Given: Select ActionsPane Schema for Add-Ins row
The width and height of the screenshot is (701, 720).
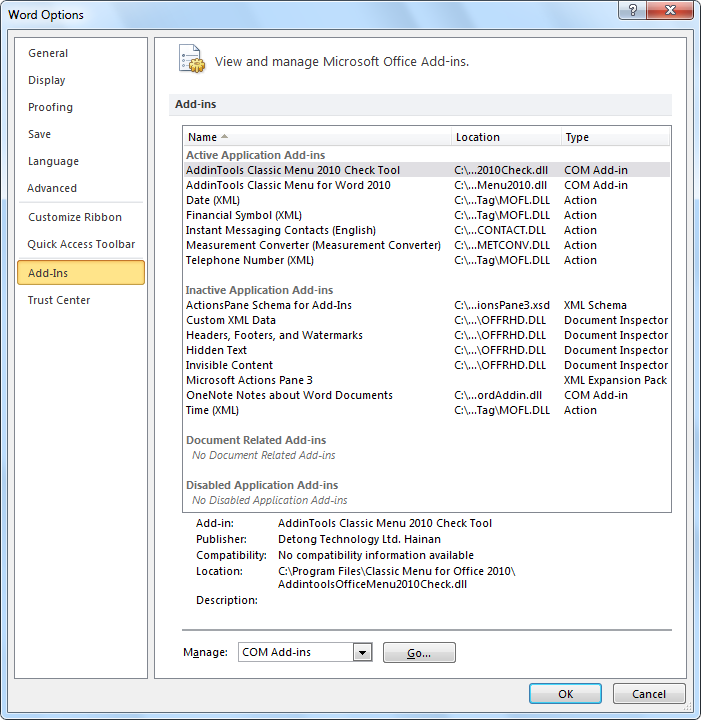Looking at the screenshot, I should pyautogui.click(x=426, y=305).
